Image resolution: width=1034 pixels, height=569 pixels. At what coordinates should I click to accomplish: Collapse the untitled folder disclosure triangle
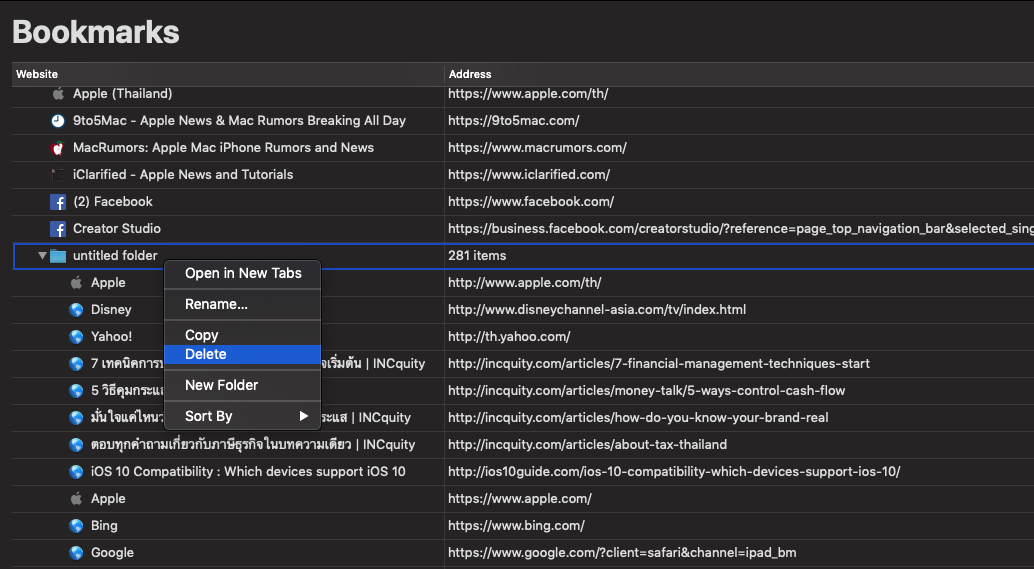pos(42,256)
